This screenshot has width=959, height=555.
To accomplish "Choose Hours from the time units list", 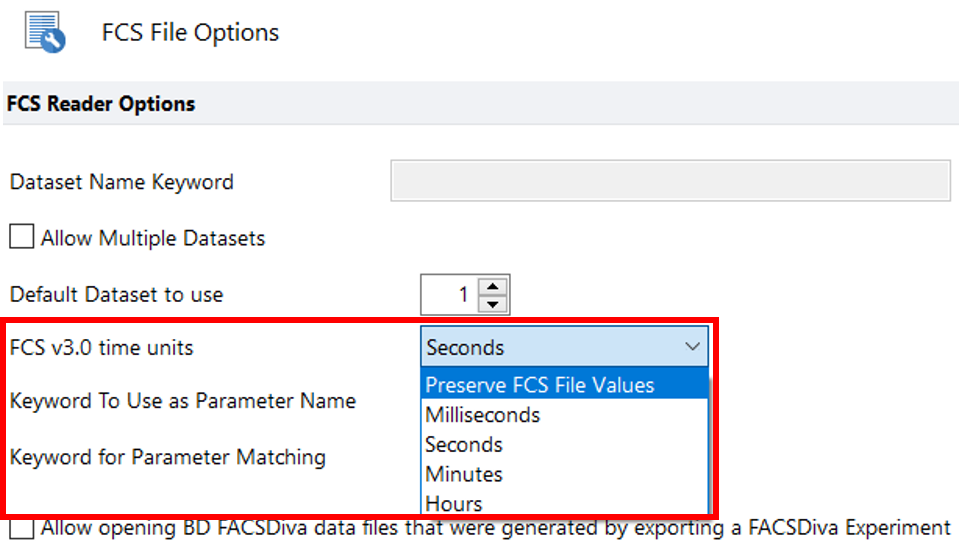I will [454, 503].
